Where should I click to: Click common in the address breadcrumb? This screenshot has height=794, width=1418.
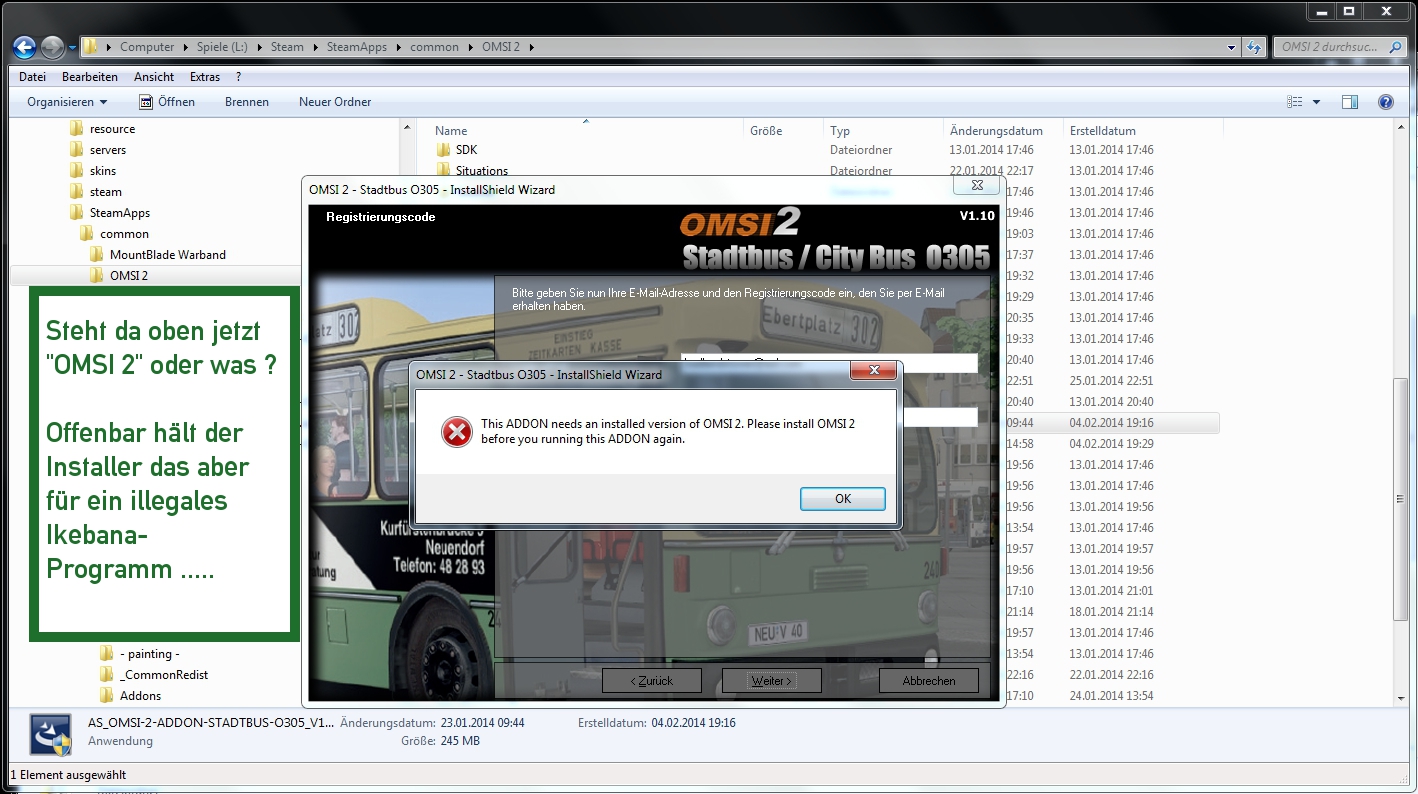point(434,47)
